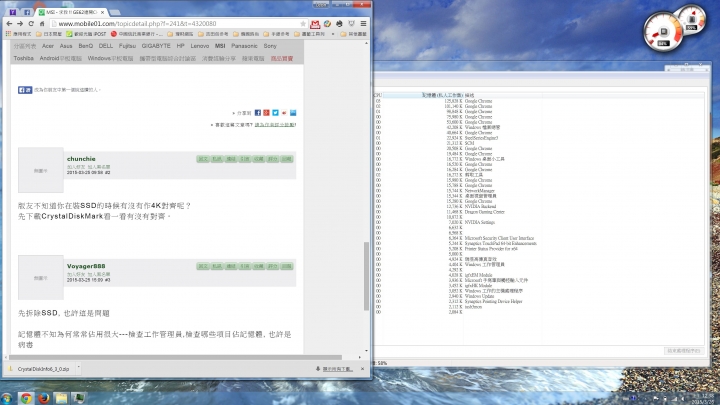Open the downloaded CrystalDiskInfo6_3_0.zip file
The width and height of the screenshot is (720, 405).
click(40, 369)
